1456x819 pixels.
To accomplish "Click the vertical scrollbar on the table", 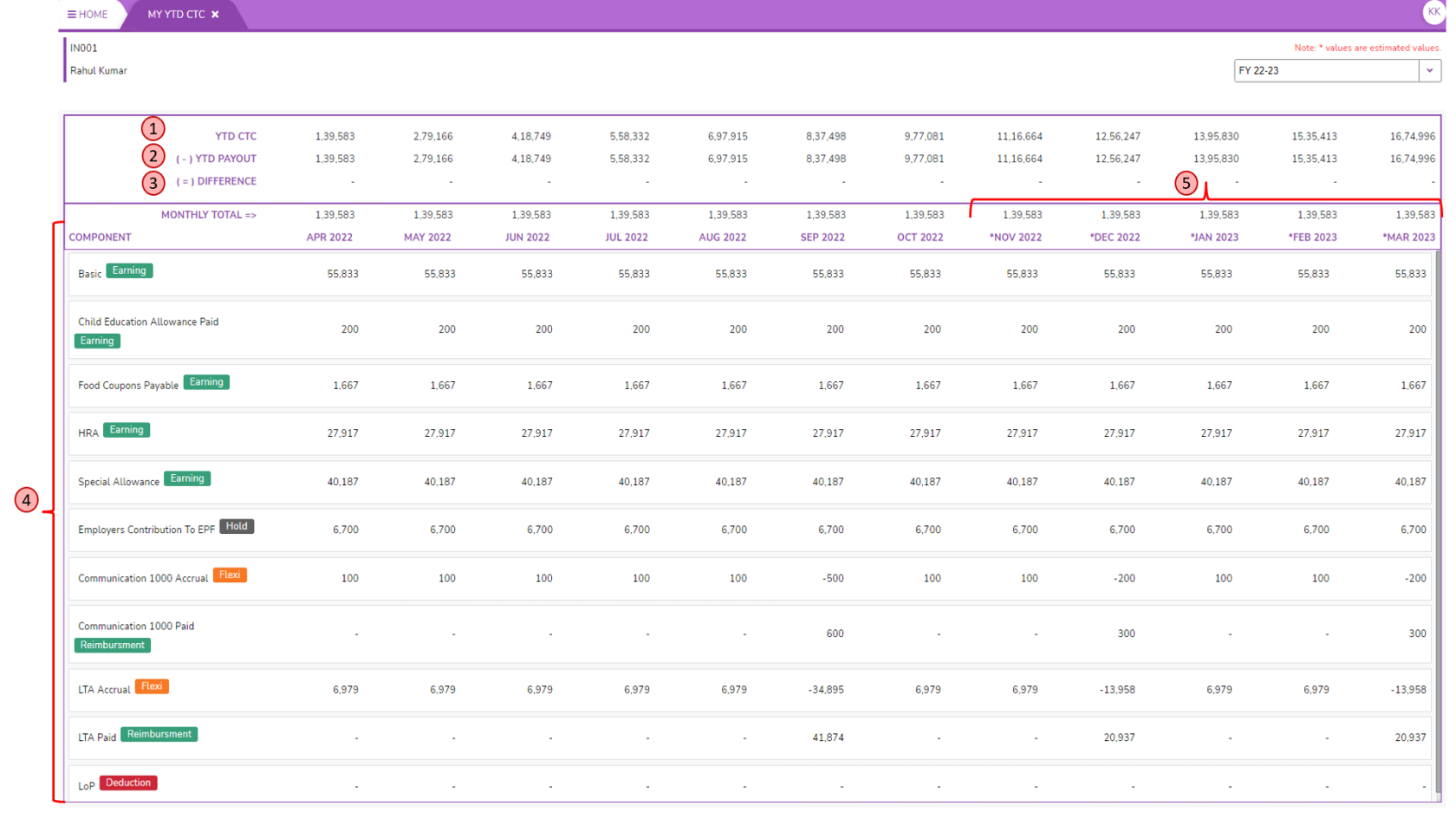I will tap(1438, 520).
